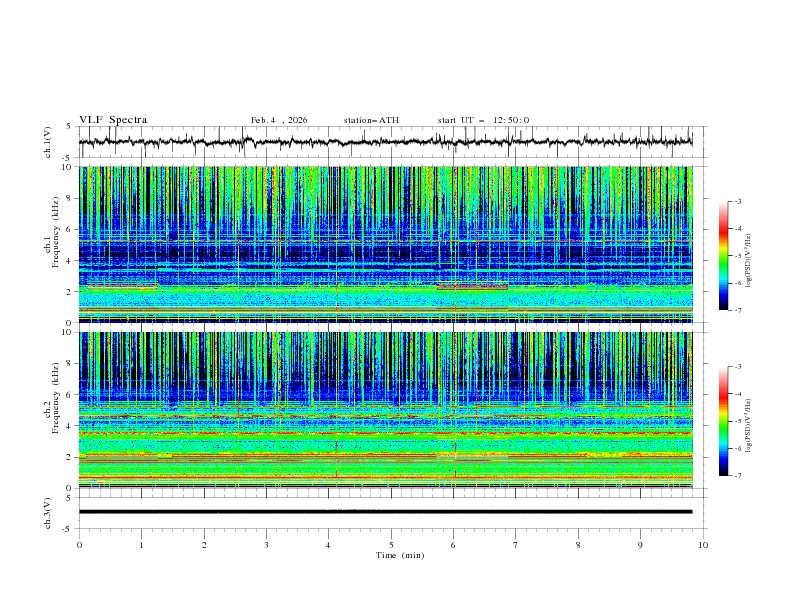Click the "start UT = 12:50:0" header text
This screenshot has width=792, height=612.
pyautogui.click(x=483, y=120)
